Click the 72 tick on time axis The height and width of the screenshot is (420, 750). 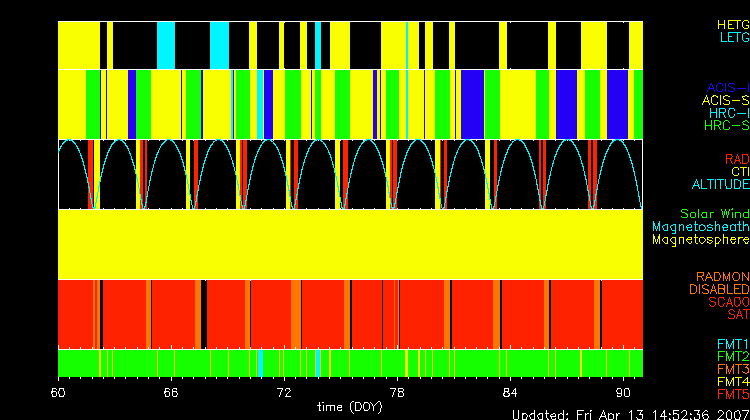pos(283,390)
